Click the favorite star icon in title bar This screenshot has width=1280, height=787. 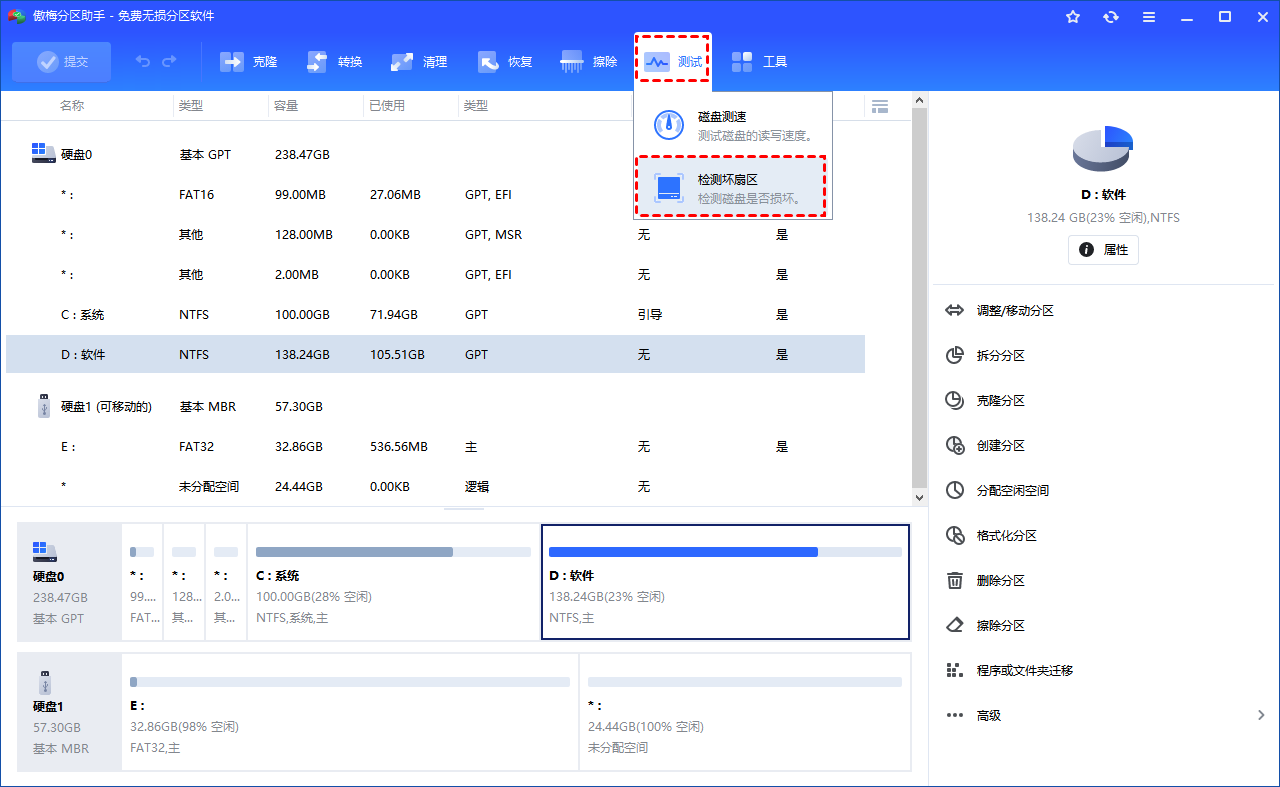tap(1073, 17)
